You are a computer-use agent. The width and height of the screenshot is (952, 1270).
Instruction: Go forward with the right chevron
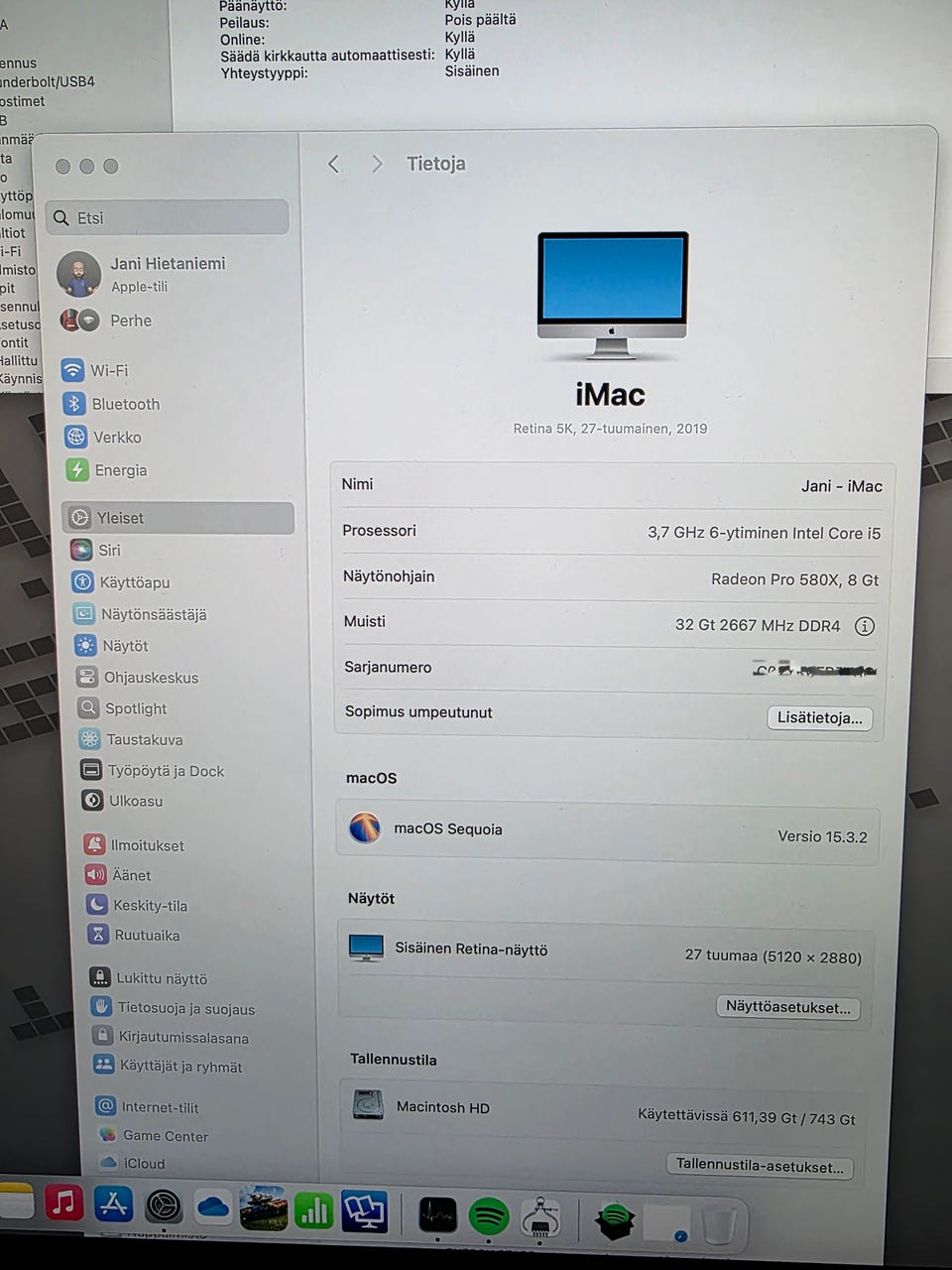point(377,164)
